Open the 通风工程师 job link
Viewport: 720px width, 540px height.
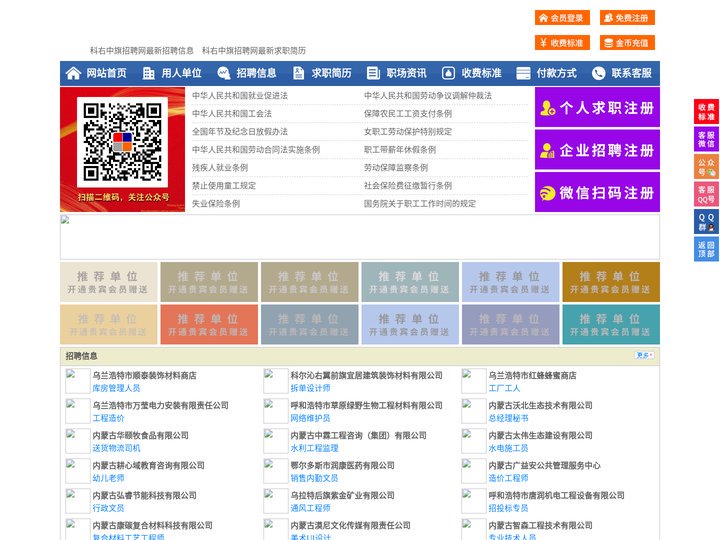tap(310, 508)
